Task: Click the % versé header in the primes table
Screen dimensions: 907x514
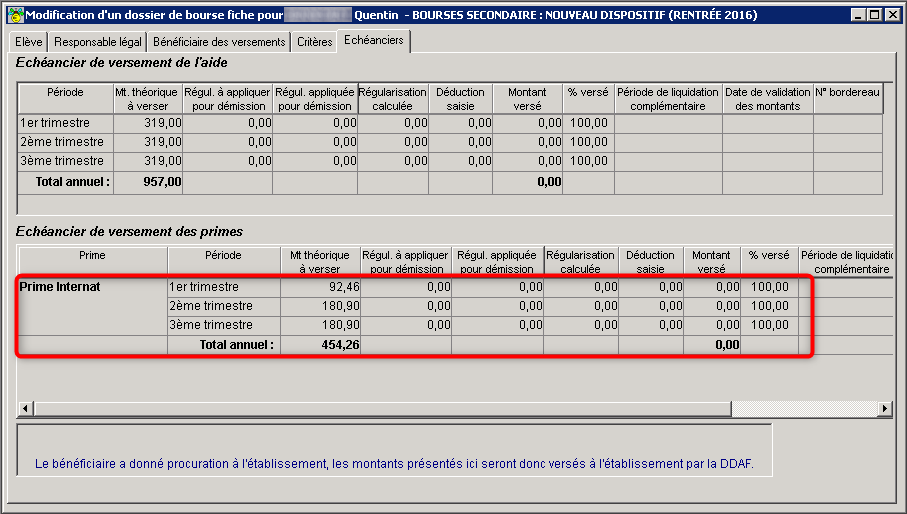Action: 769,260
